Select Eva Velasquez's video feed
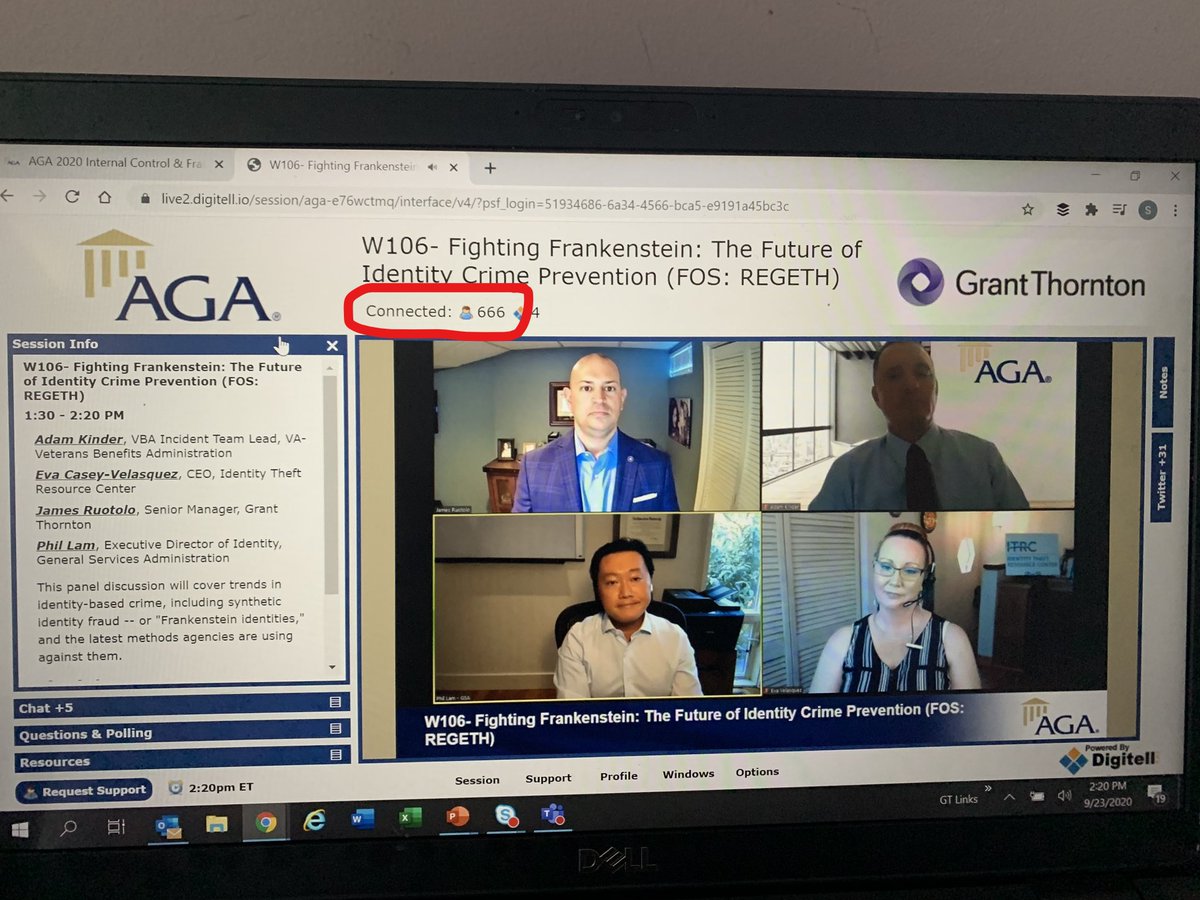 pyautogui.click(x=920, y=601)
